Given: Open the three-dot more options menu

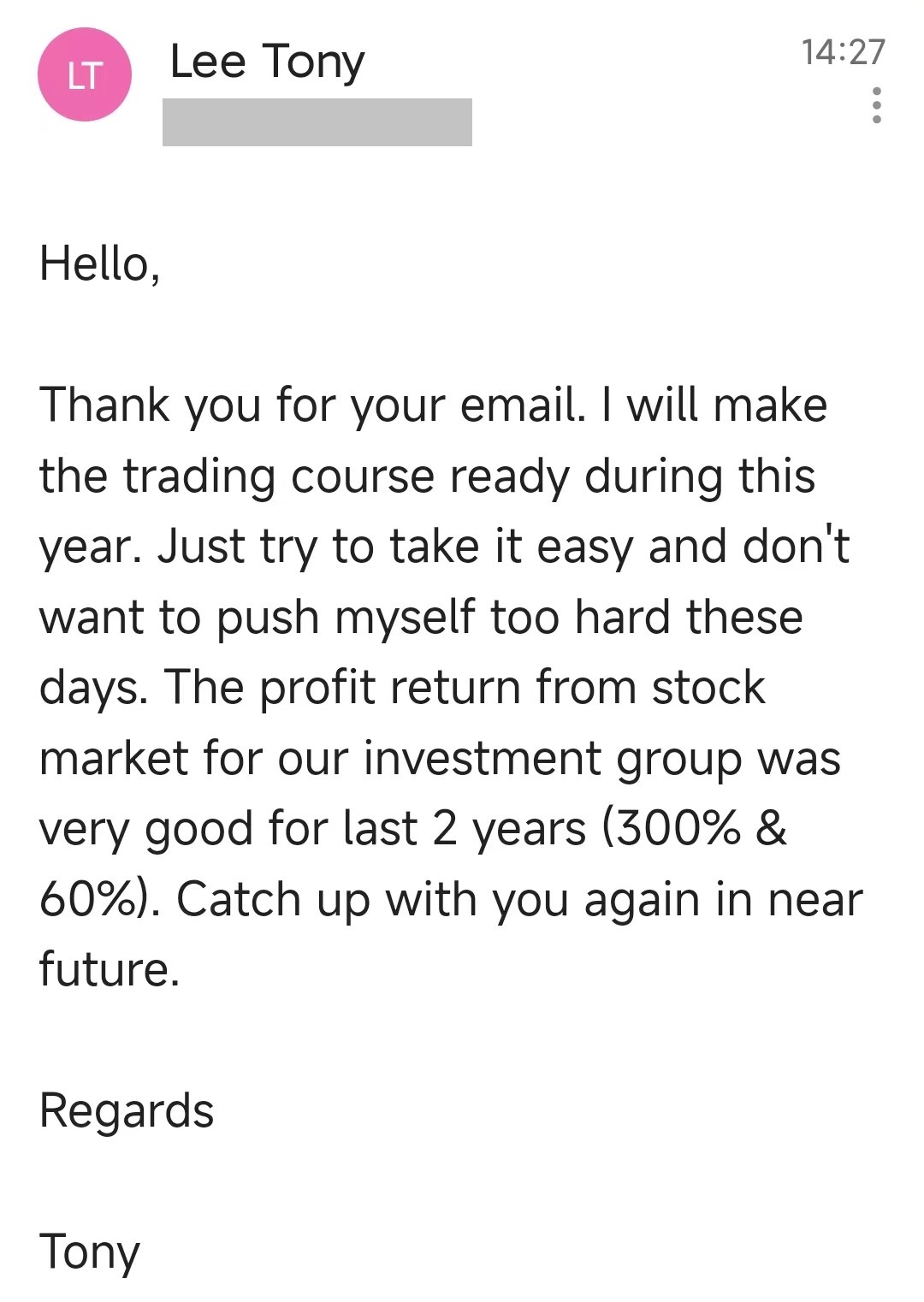Looking at the screenshot, I should coord(876,105).
